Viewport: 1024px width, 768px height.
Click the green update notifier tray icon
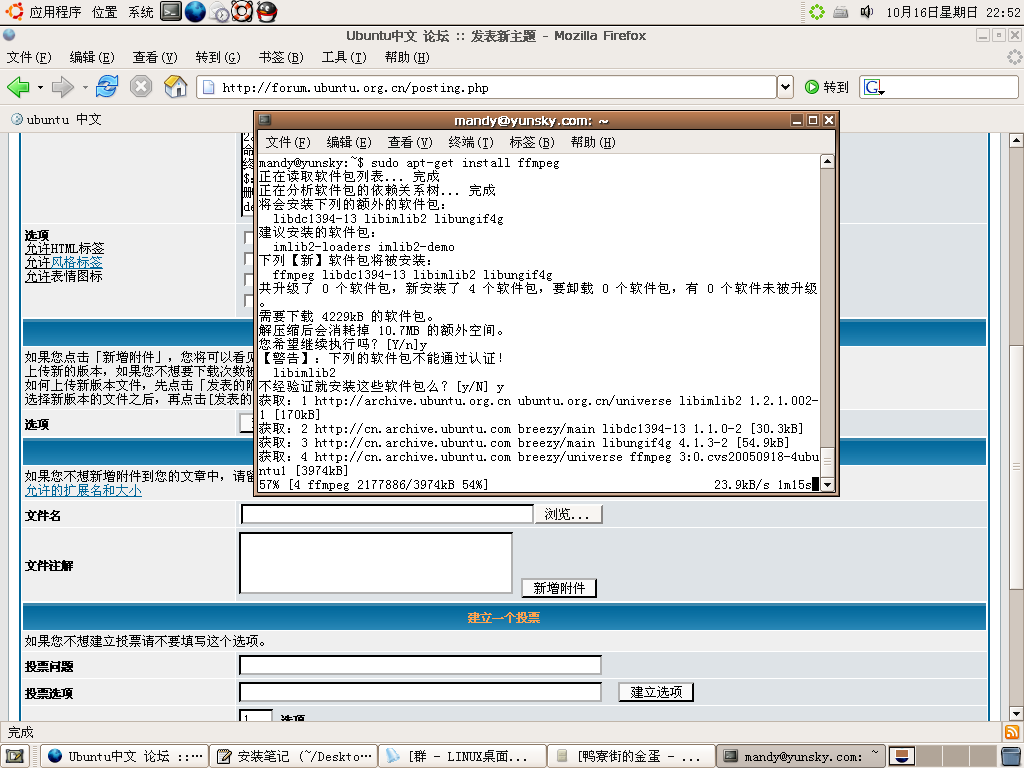[x=816, y=12]
